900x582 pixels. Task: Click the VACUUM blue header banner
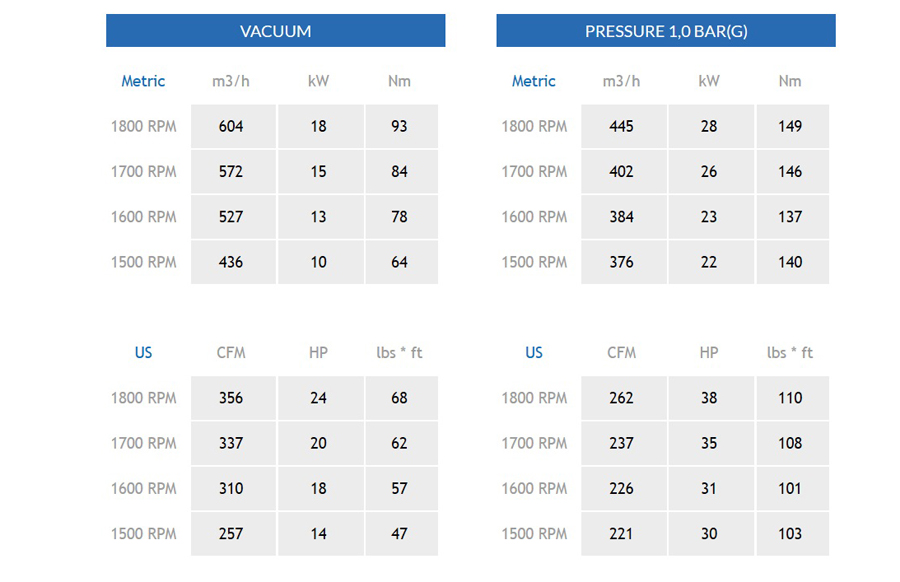tap(276, 30)
